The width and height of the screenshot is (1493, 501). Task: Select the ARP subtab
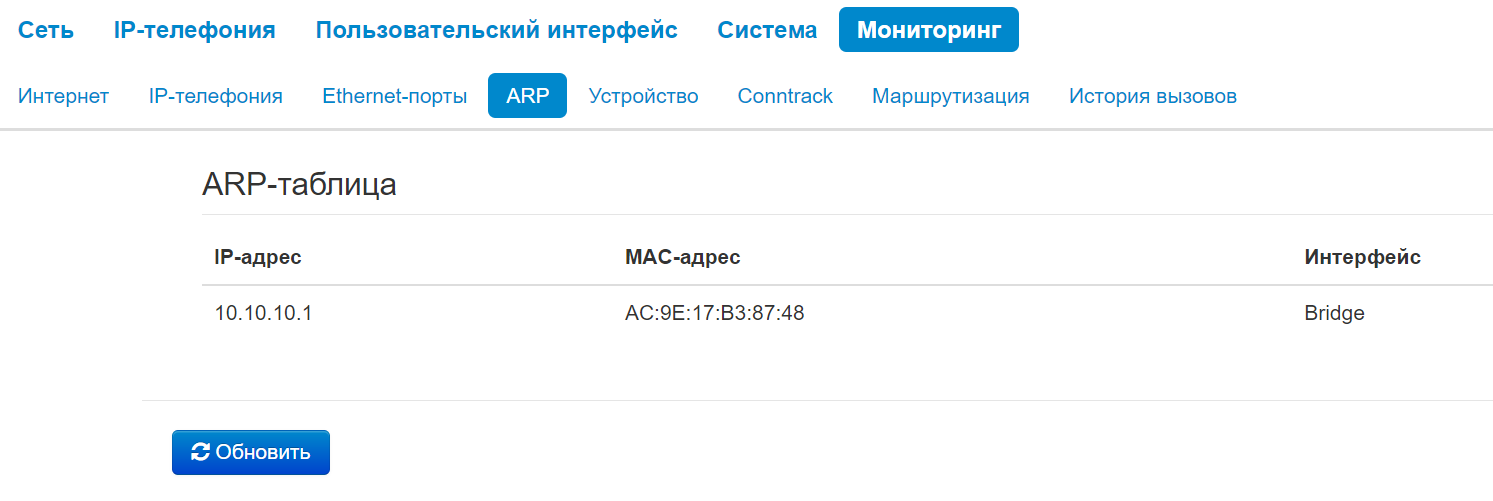pyautogui.click(x=527, y=96)
